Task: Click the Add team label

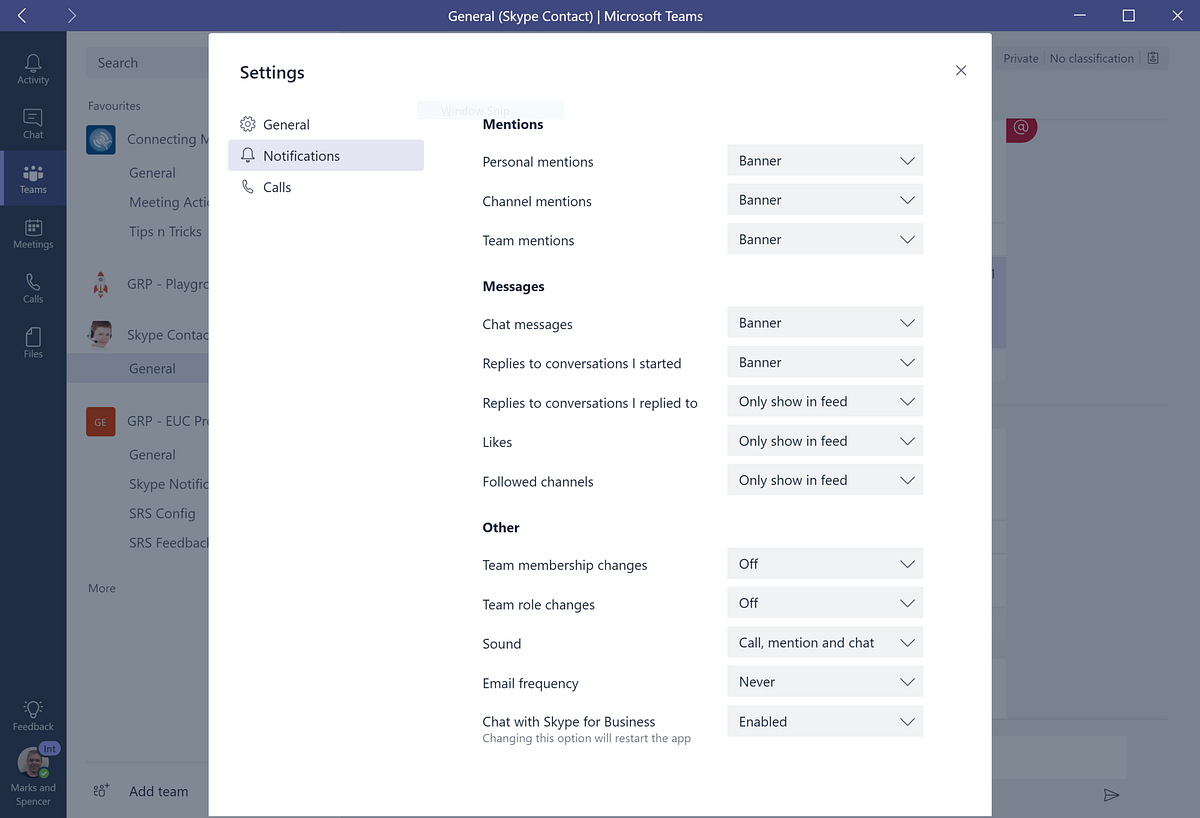Action: coord(158,791)
